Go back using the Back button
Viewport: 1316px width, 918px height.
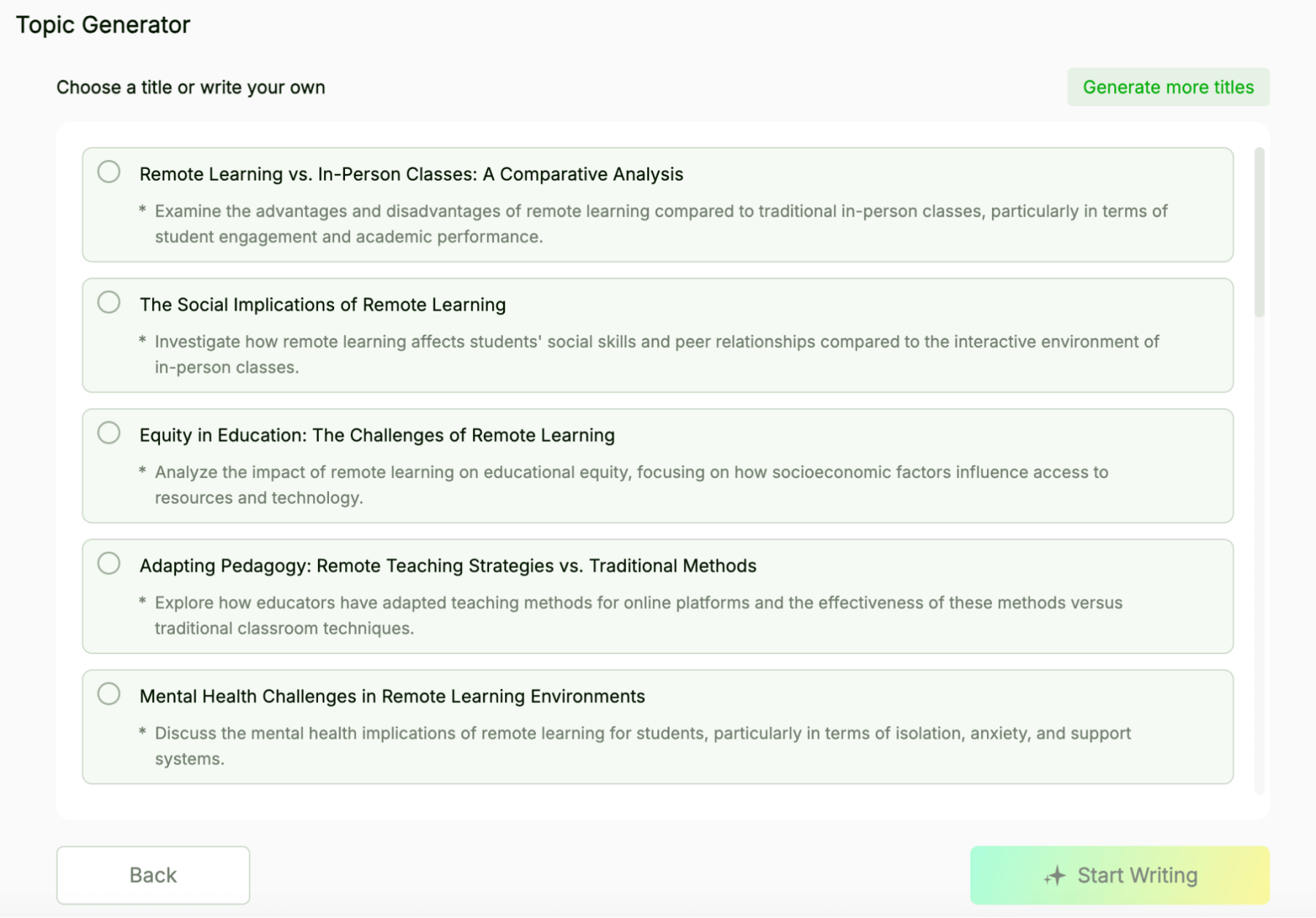(153, 875)
